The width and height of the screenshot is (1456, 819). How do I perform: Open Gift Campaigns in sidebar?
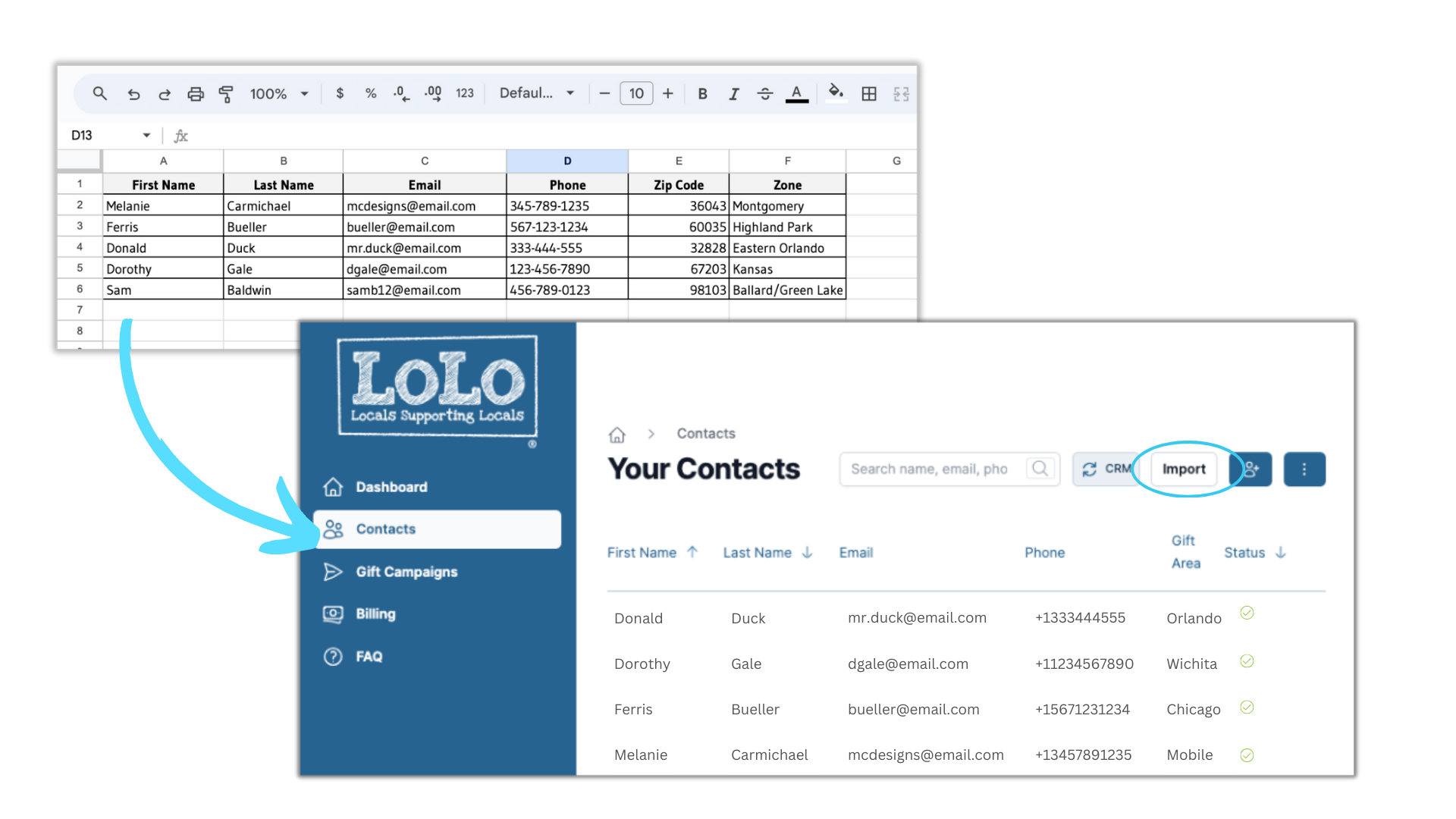click(406, 572)
